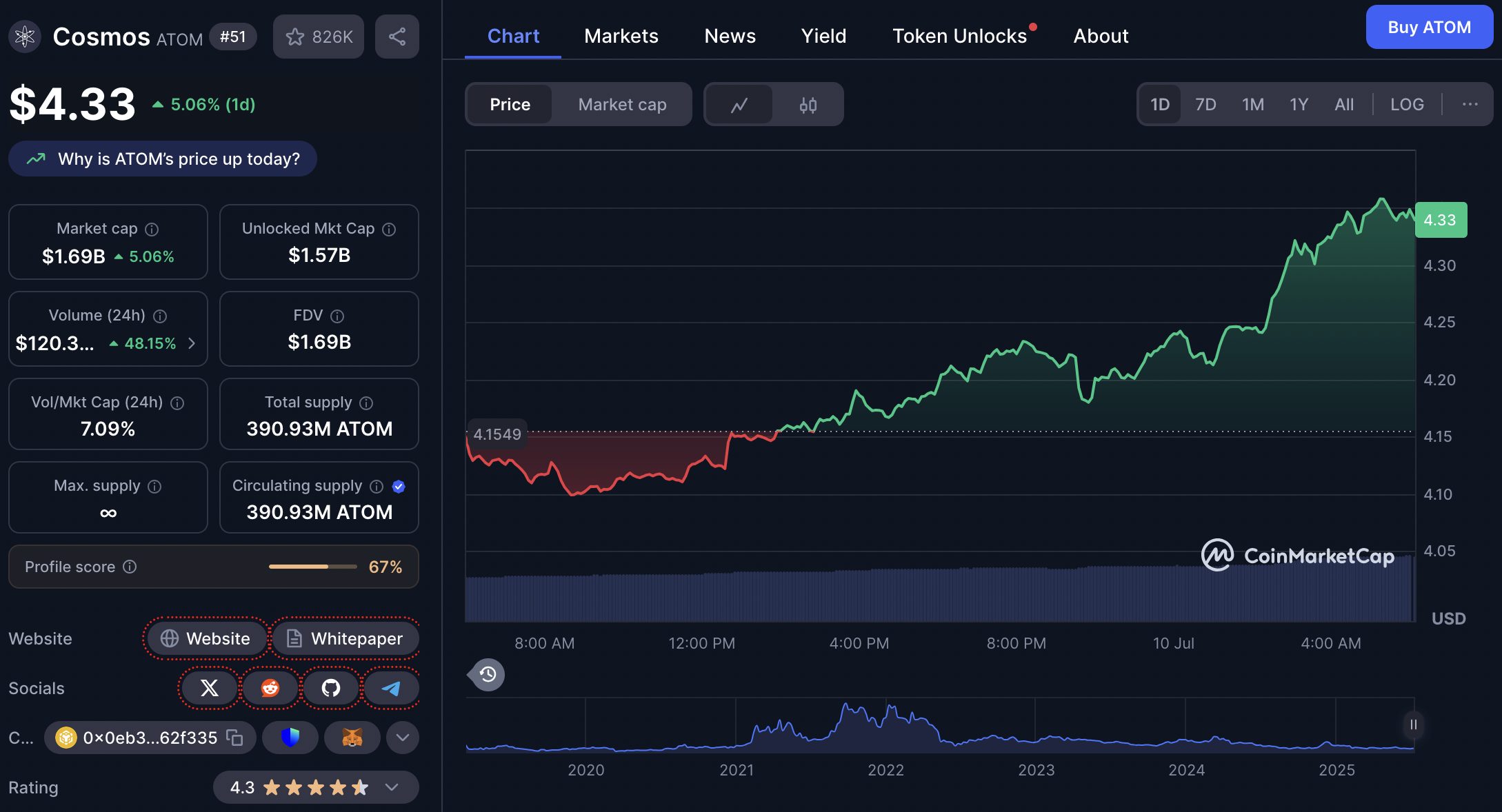1502x812 pixels.
Task: Click the 5.06% (1d) price change
Action: tap(204, 105)
